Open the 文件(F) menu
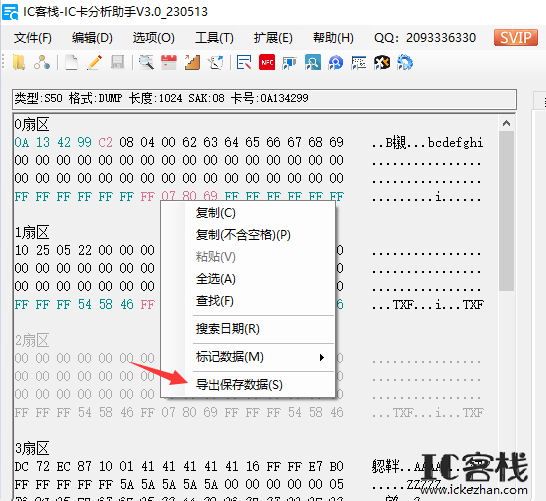 (33, 38)
